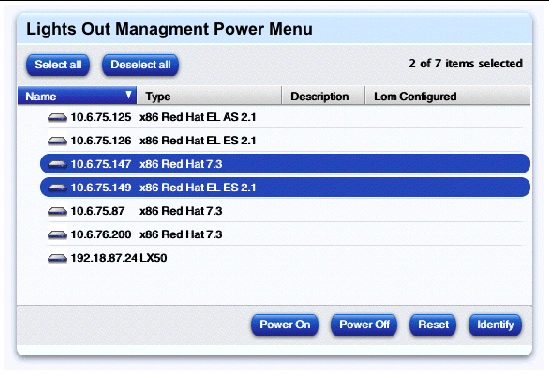
Task: Click the Power On button
Action: coord(285,325)
